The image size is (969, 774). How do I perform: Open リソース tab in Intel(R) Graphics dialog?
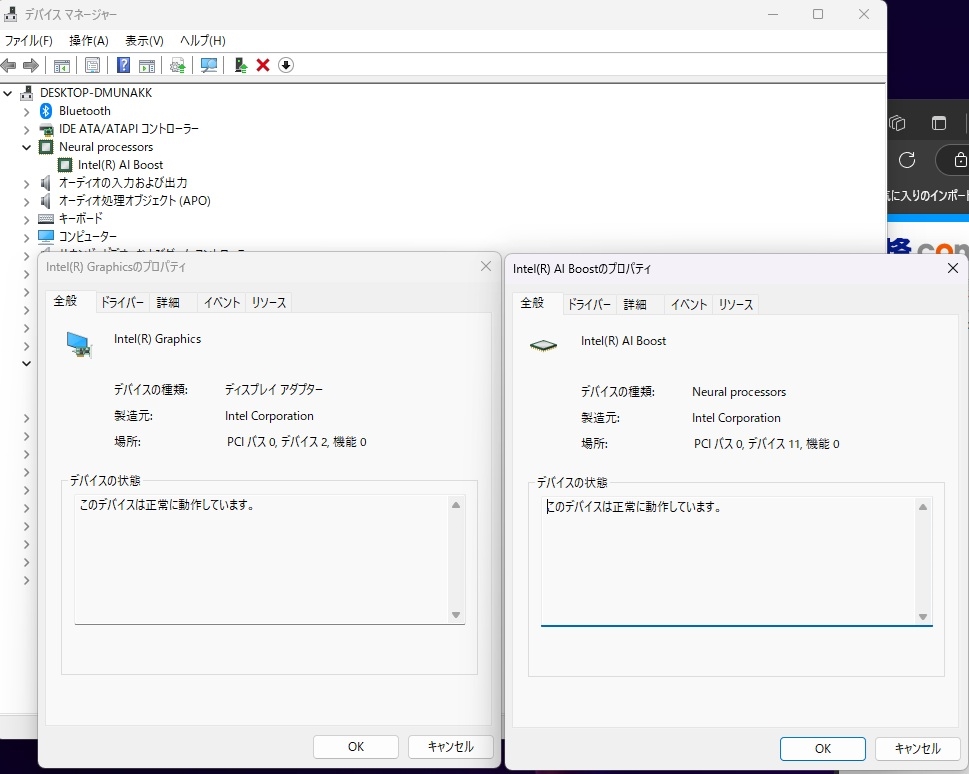[269, 303]
